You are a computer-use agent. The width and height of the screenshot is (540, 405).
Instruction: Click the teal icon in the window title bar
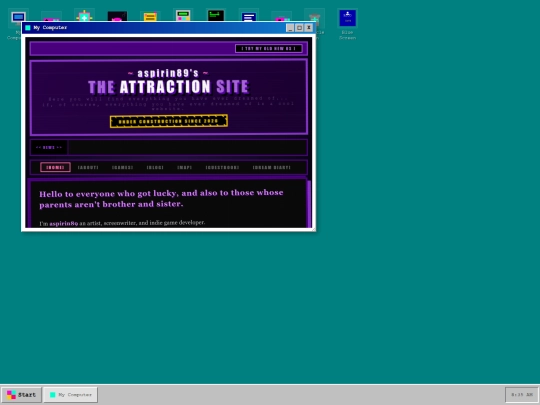click(x=28, y=28)
